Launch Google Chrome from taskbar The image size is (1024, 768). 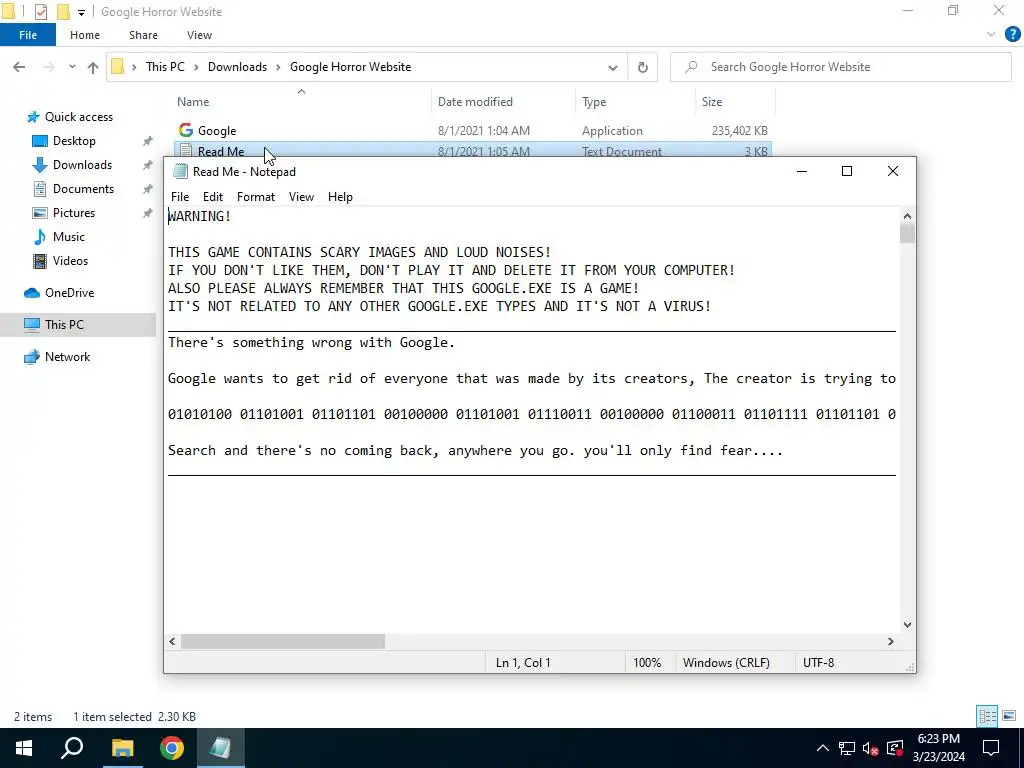[x=171, y=748]
